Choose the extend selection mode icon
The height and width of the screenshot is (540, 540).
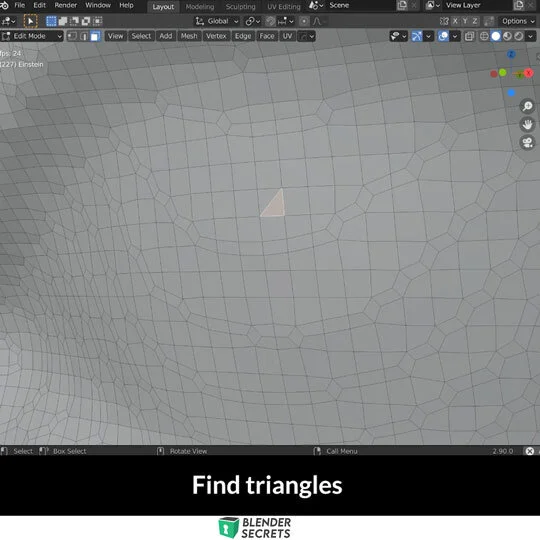(63, 21)
